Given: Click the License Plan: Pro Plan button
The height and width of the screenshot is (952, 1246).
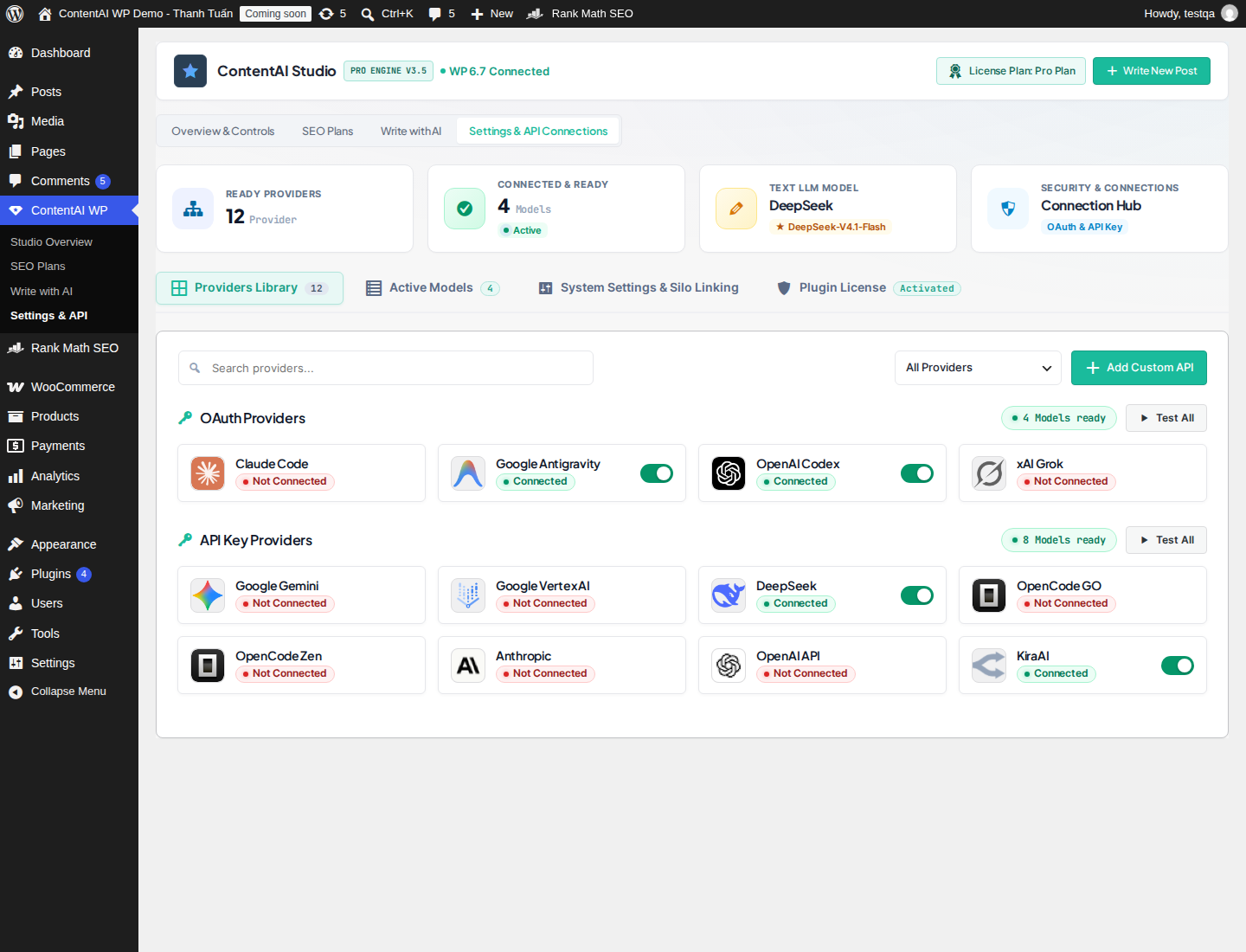Looking at the screenshot, I should click(1012, 71).
